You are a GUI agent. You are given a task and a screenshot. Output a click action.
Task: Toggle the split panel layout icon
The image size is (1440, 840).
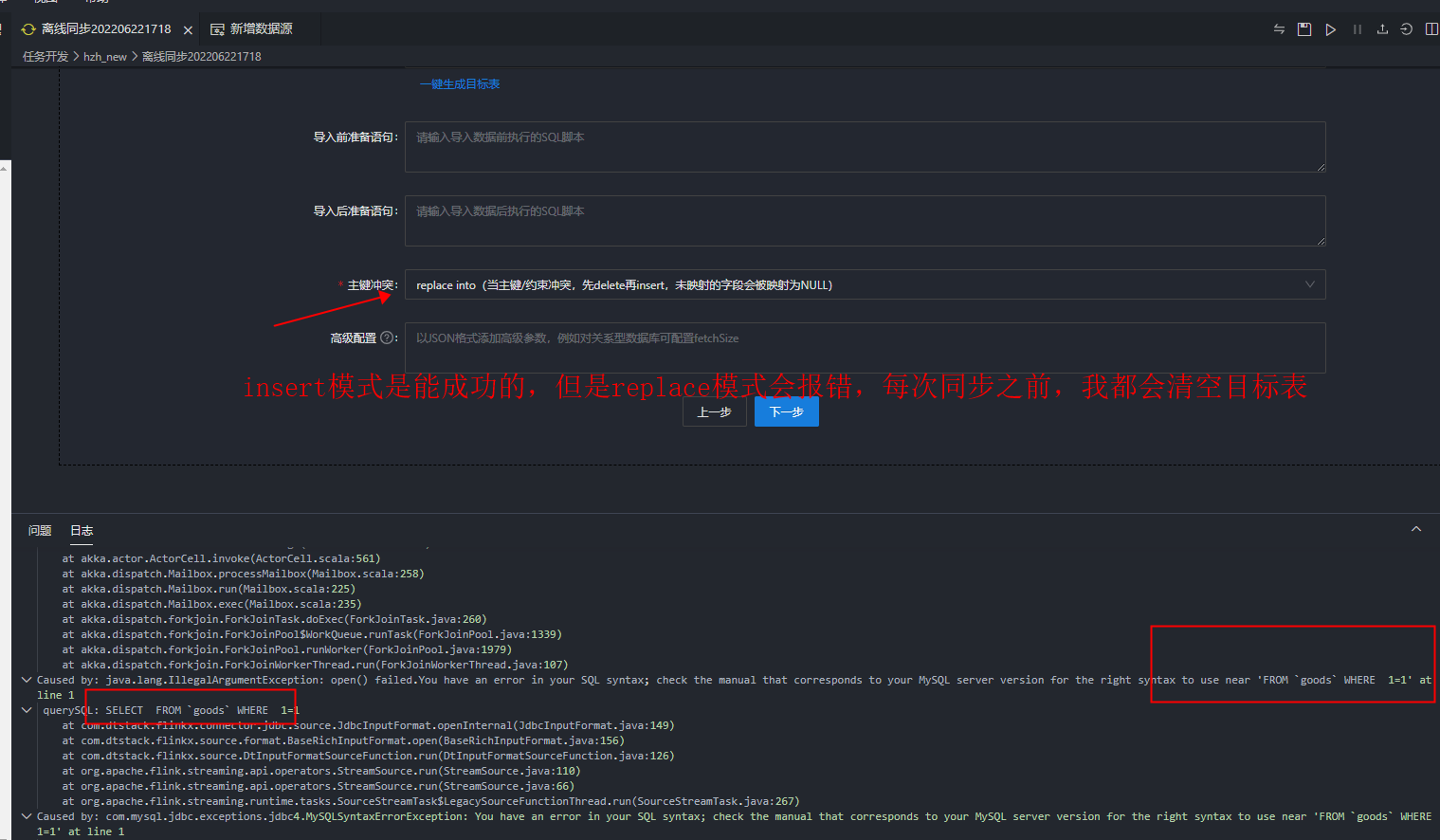click(1431, 28)
